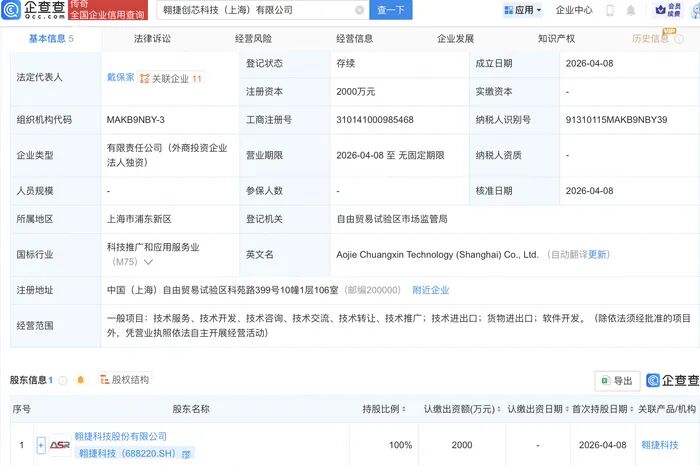This screenshot has width=700, height=466.
Task: Open the 会员套餐 membership icon
Action: 664,10
